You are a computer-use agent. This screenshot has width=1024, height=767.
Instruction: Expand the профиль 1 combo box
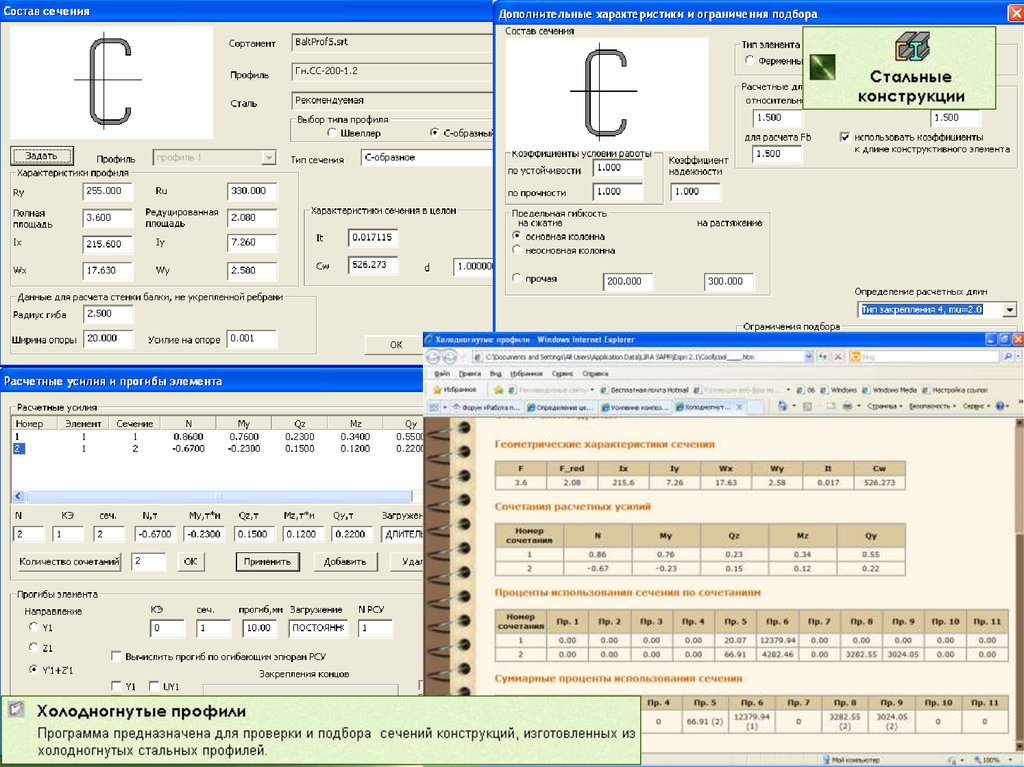[x=267, y=158]
